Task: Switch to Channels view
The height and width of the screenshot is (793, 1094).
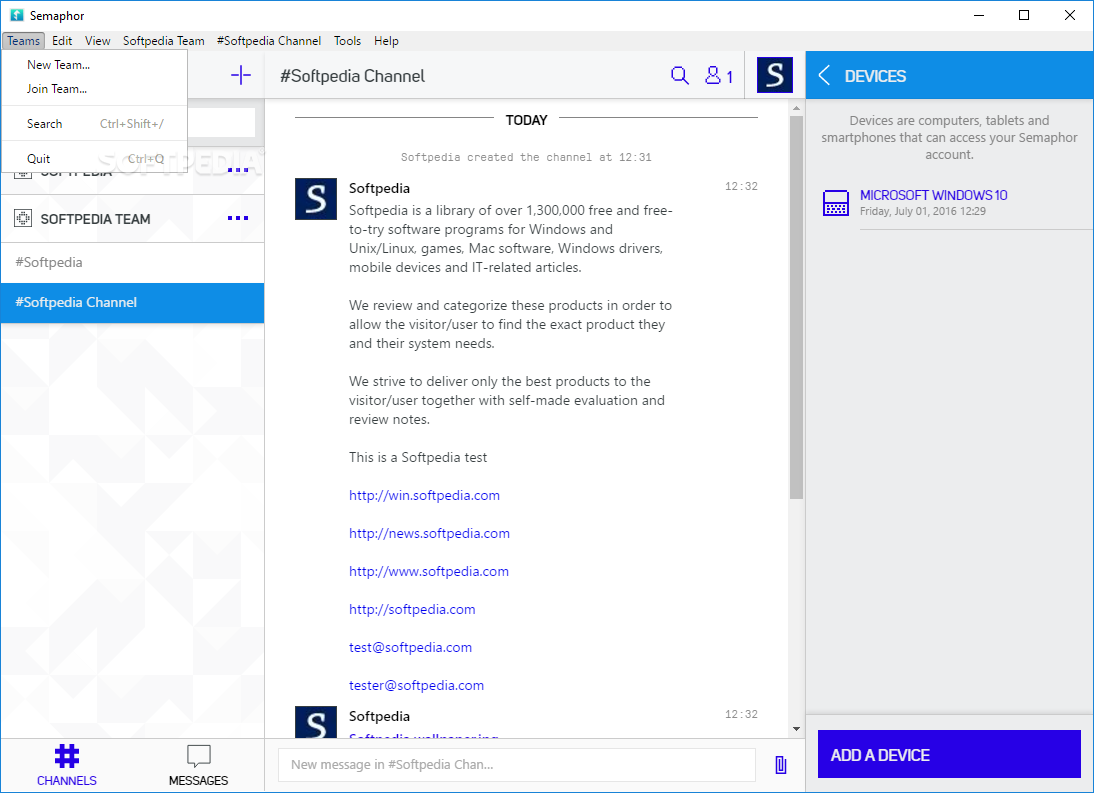Action: pyautogui.click(x=67, y=765)
